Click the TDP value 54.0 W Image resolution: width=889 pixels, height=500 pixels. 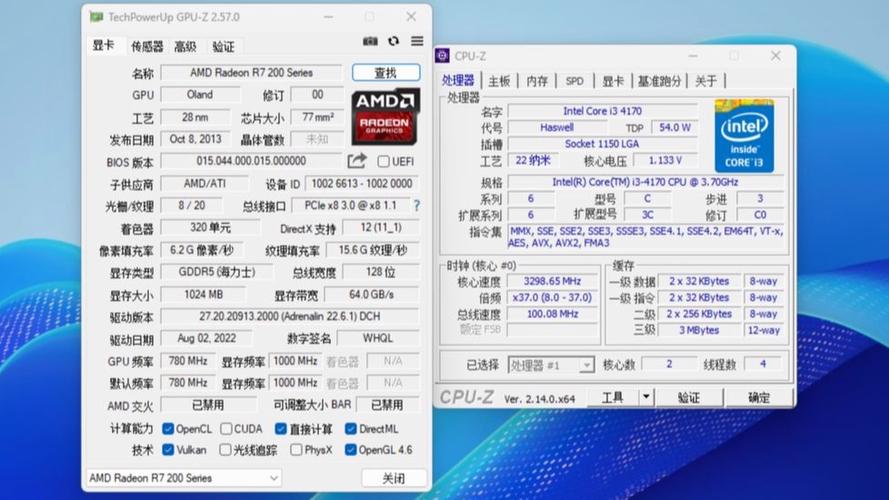[675, 128]
